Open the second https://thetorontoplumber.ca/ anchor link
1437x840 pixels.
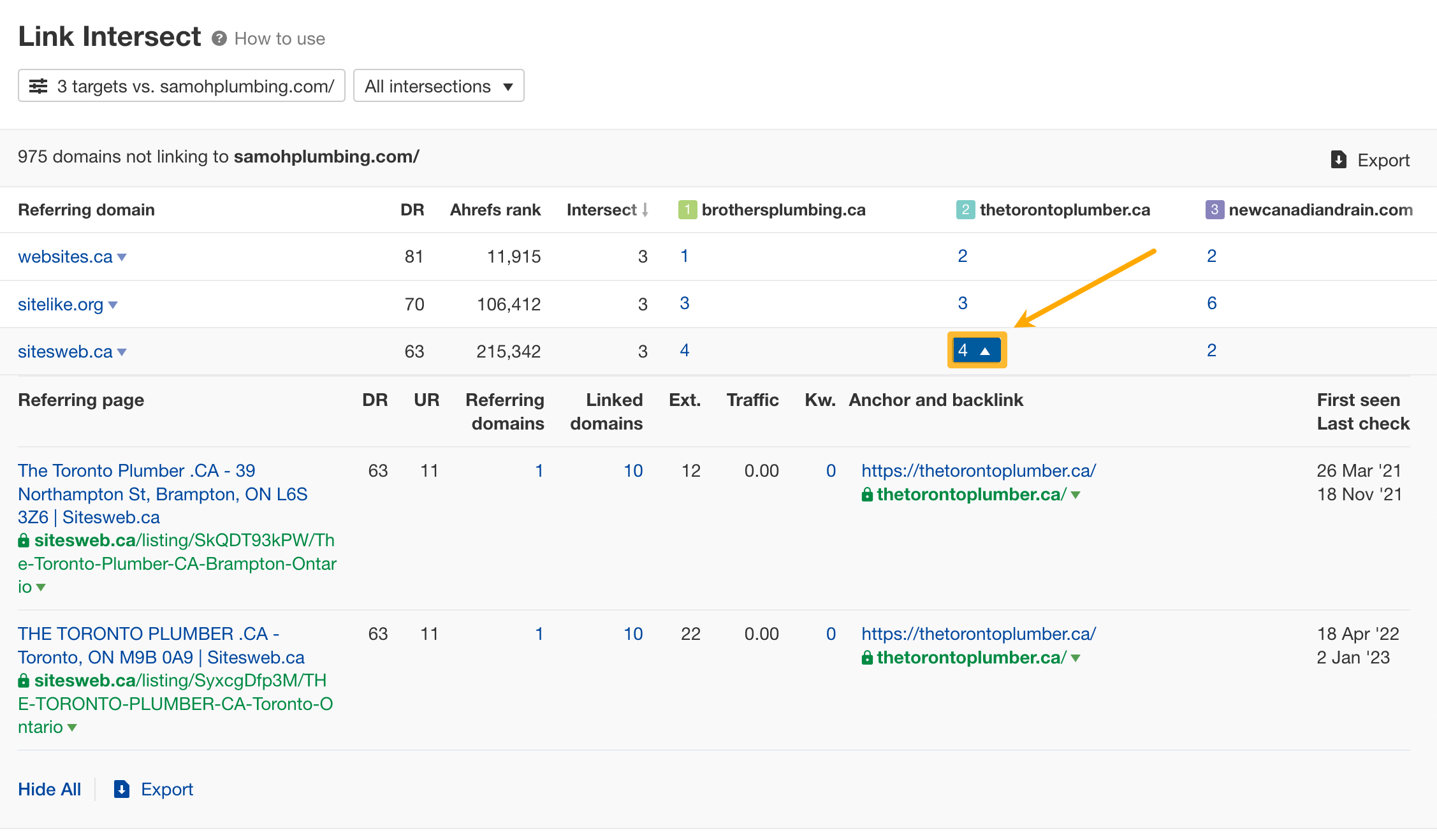point(979,634)
